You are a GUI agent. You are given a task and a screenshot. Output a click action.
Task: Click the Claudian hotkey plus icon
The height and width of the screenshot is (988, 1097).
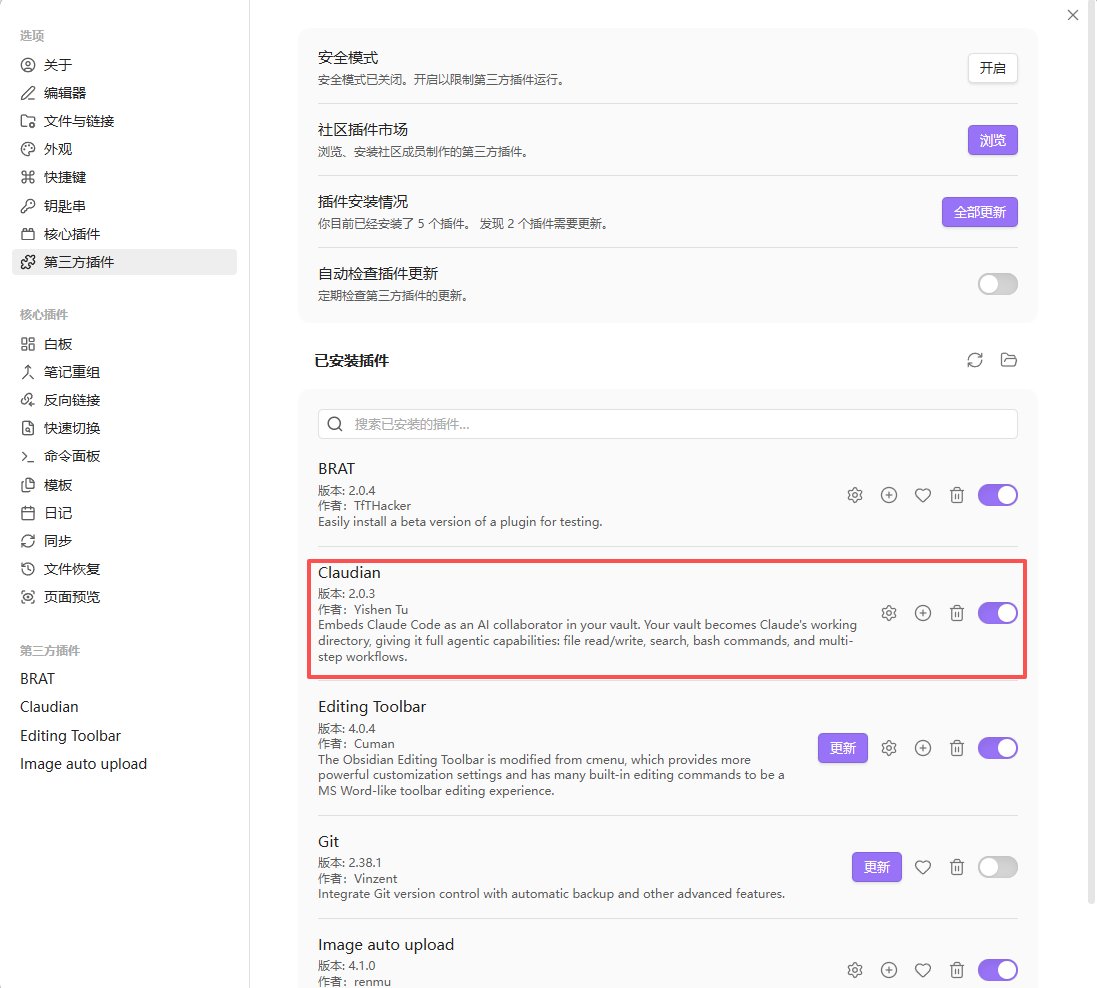(923, 613)
